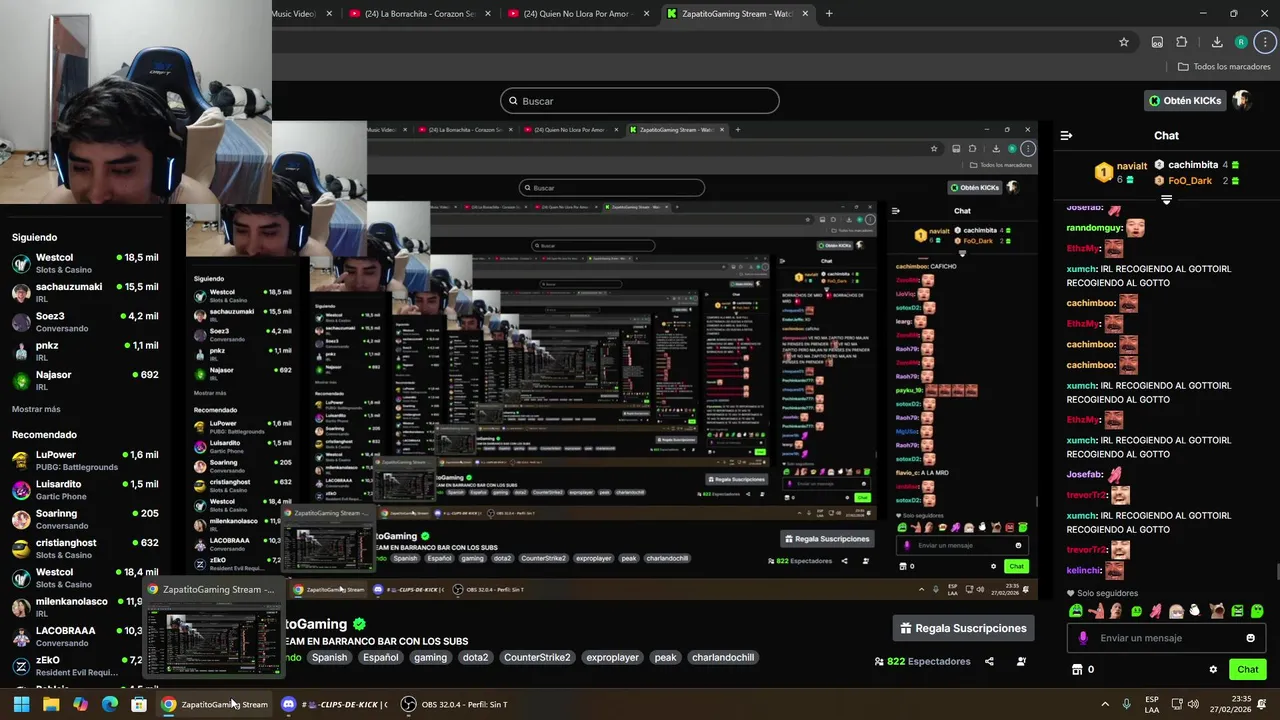Screen dimensions: 1280x720
Task: Open pnkz IRL channel
Action: [x=85, y=351]
